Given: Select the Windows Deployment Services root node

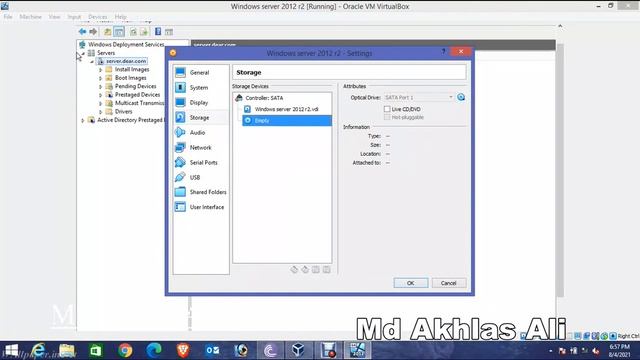Looking at the screenshot, I should tap(126, 44).
